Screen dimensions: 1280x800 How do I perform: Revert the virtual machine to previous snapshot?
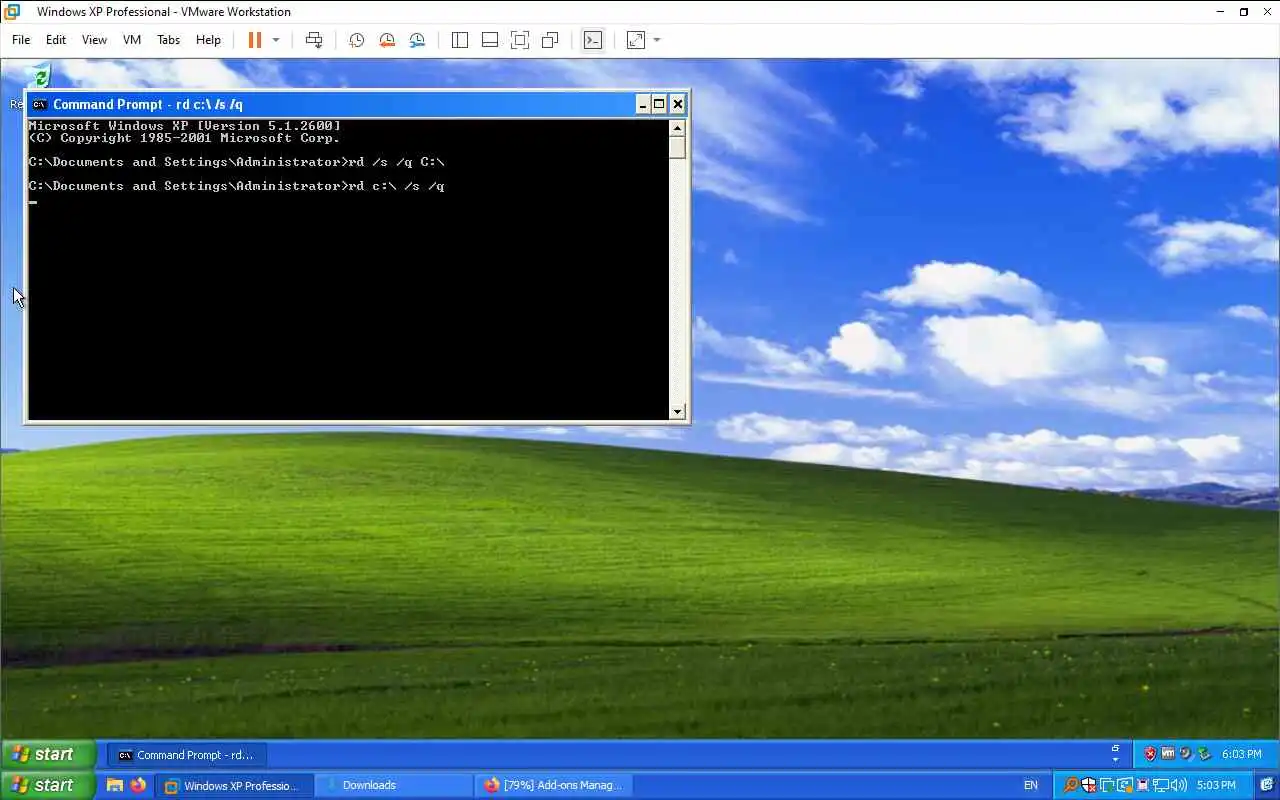click(x=387, y=40)
